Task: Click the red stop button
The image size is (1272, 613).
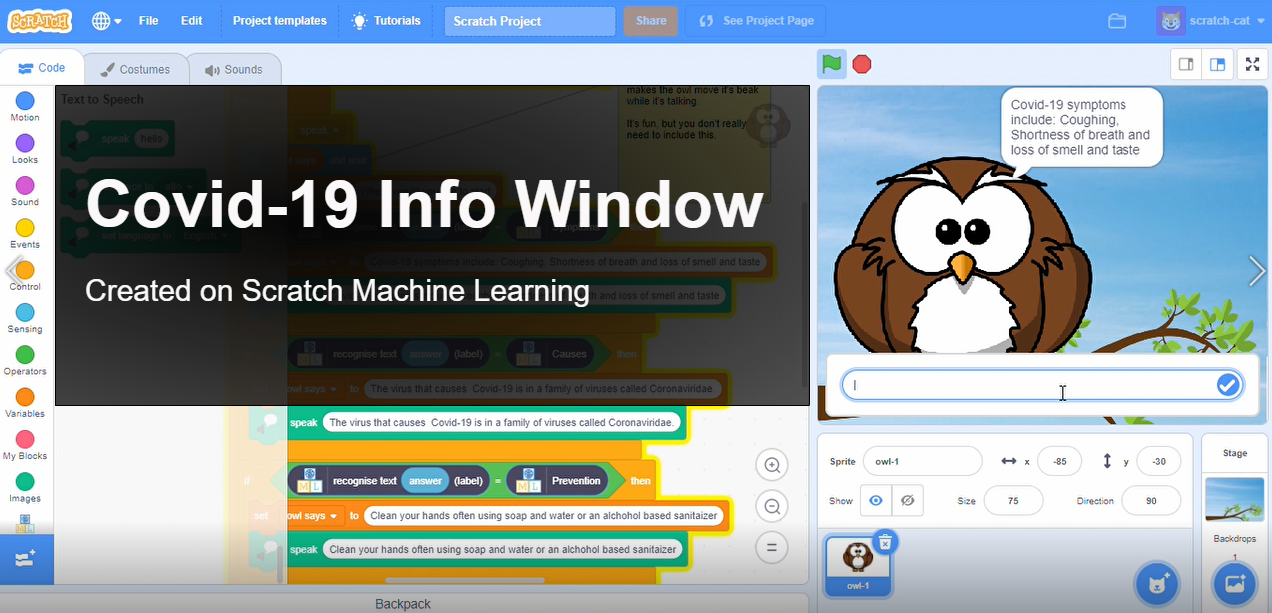Action: coord(862,64)
